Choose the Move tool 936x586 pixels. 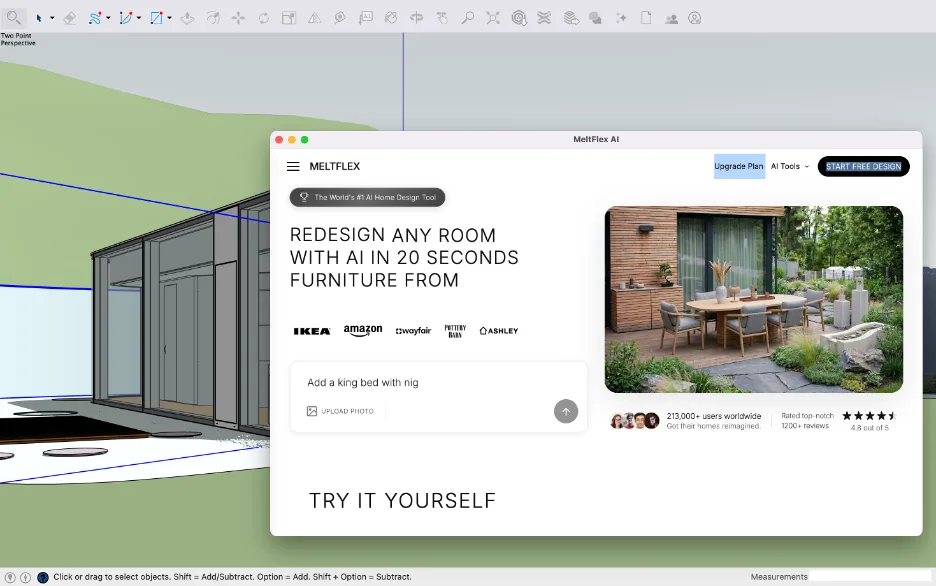click(x=238, y=18)
